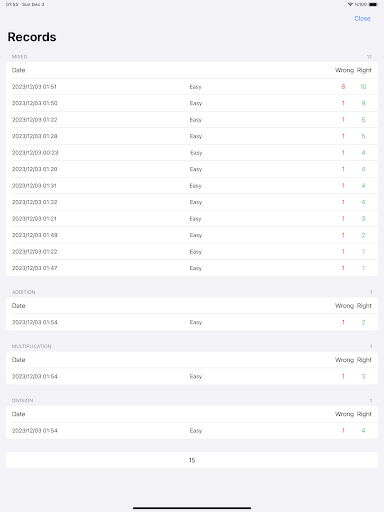This screenshot has height=512, width=384.
Task: Open the Multiplication section's 01:54 record
Action: coord(192,376)
